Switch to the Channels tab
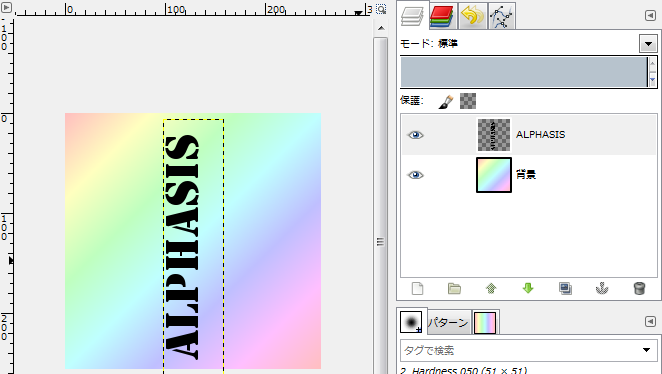The width and height of the screenshot is (662, 374). coord(442,16)
